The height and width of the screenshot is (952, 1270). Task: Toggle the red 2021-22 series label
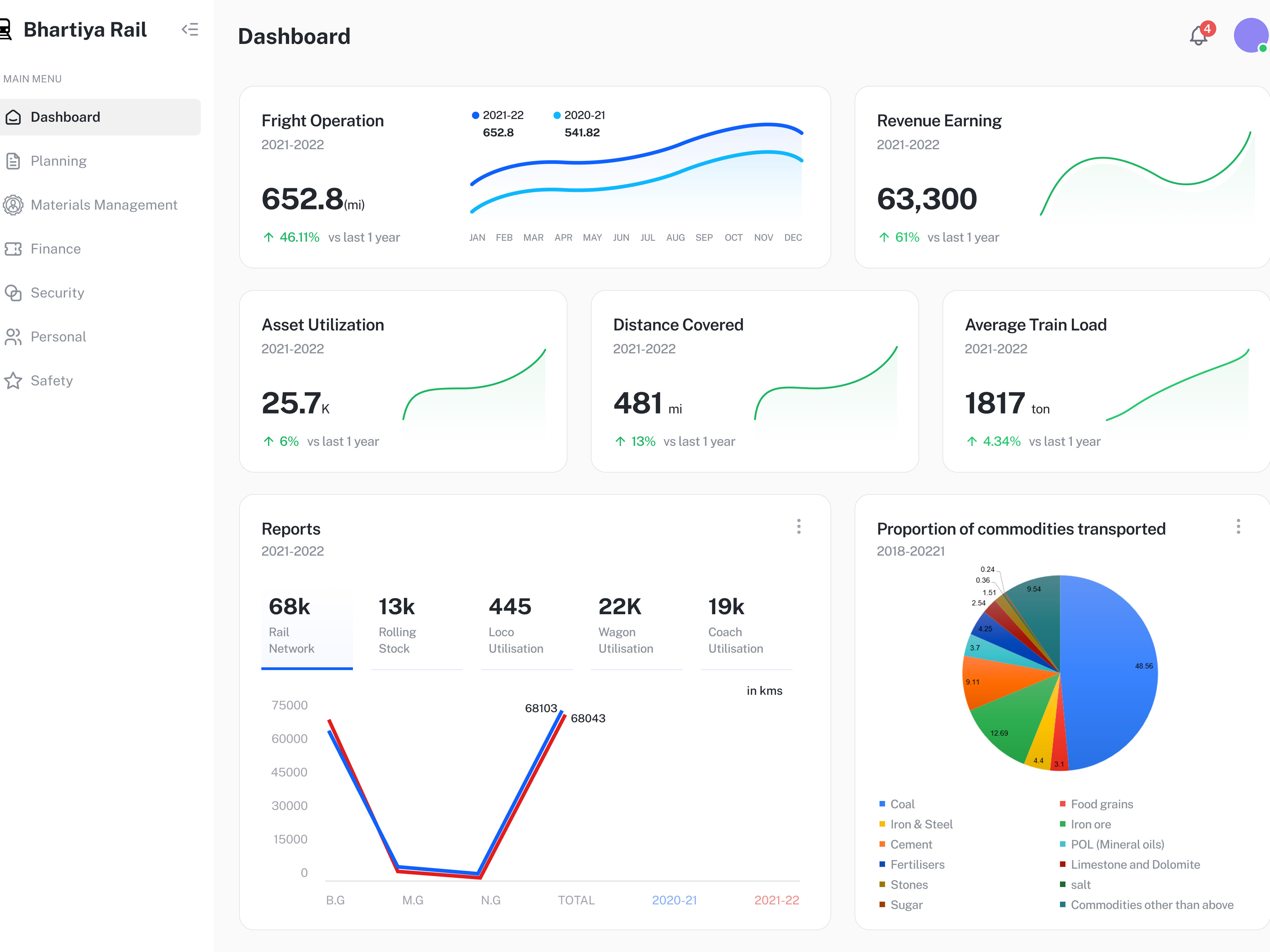[776, 900]
